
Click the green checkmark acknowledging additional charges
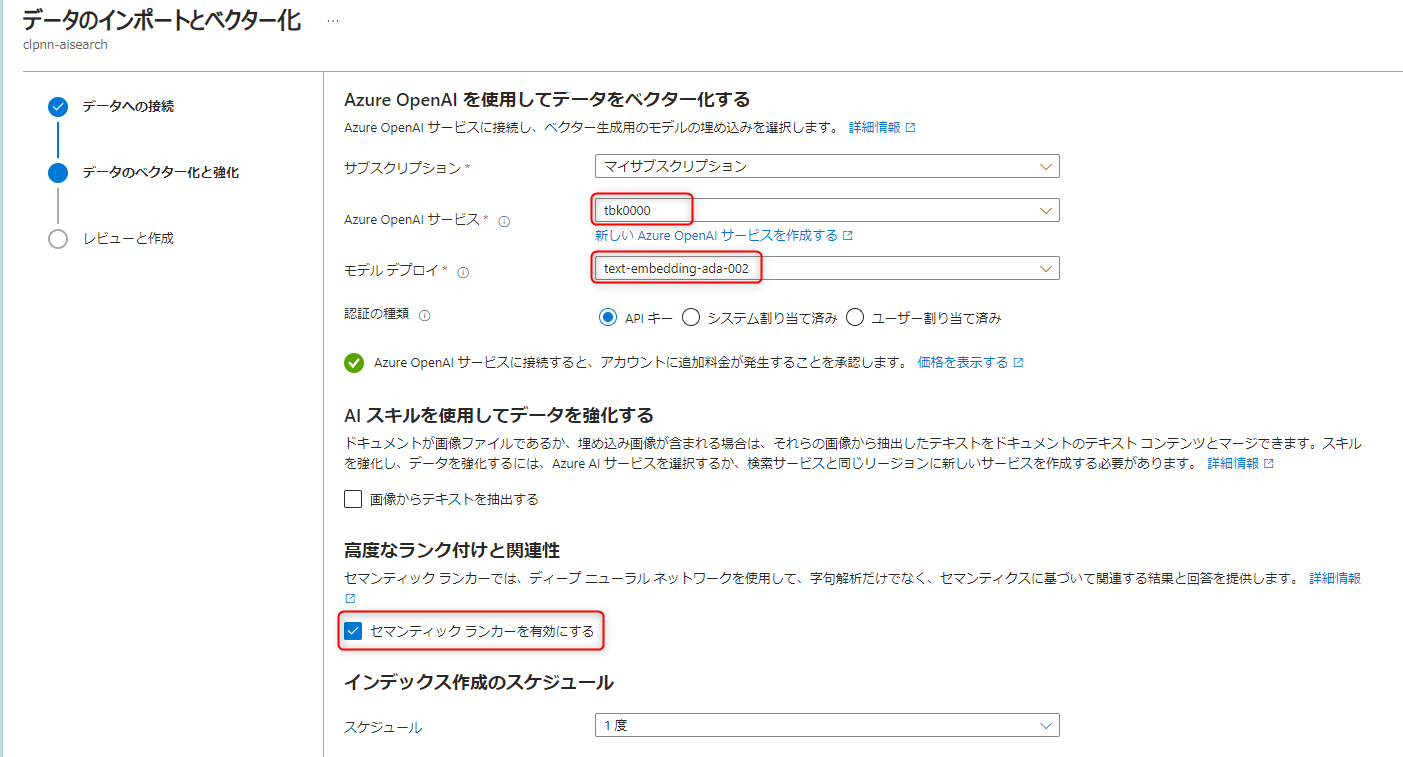click(352, 364)
